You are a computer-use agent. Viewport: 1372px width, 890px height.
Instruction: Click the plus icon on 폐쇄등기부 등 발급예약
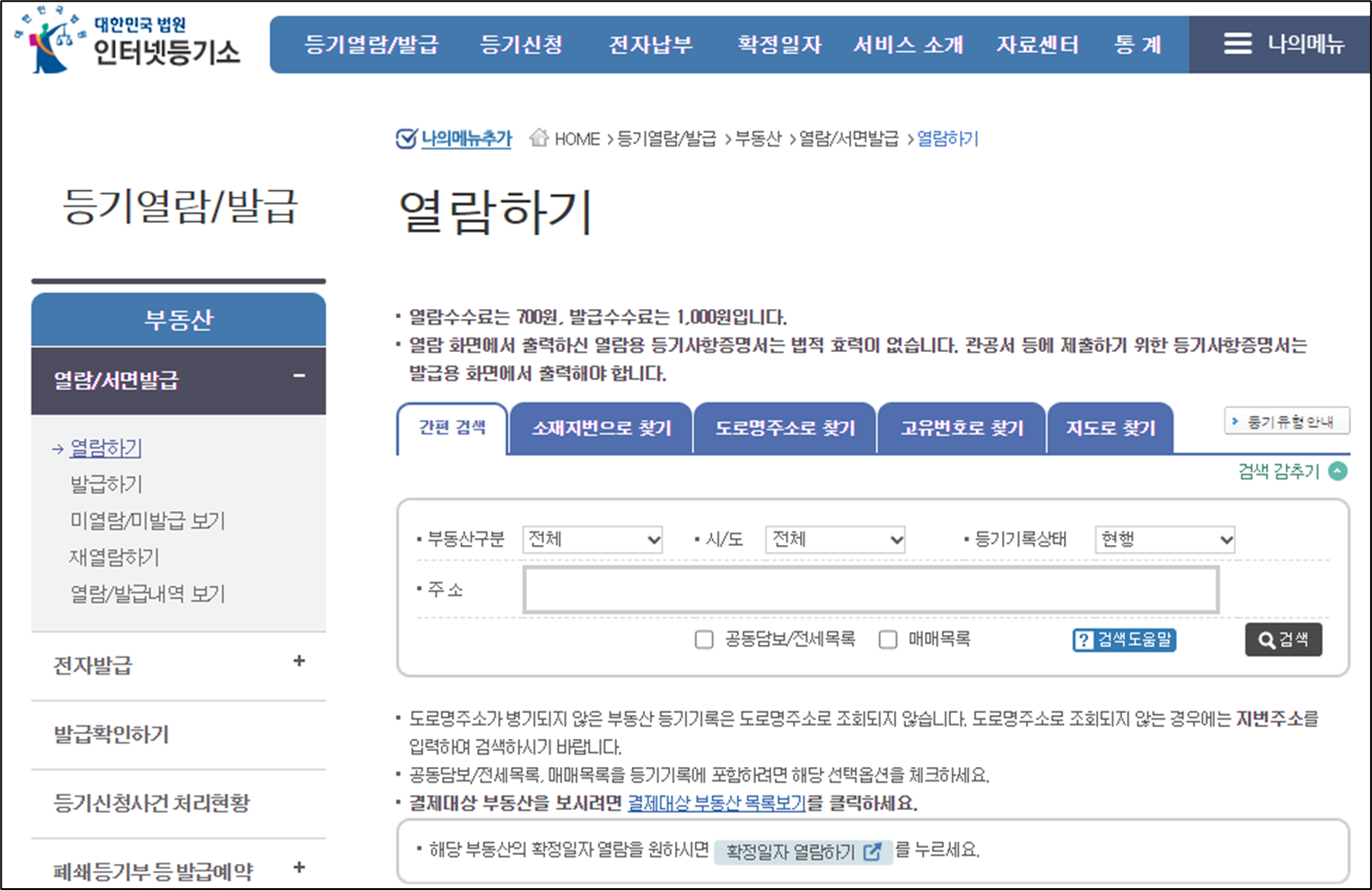pyautogui.click(x=298, y=868)
